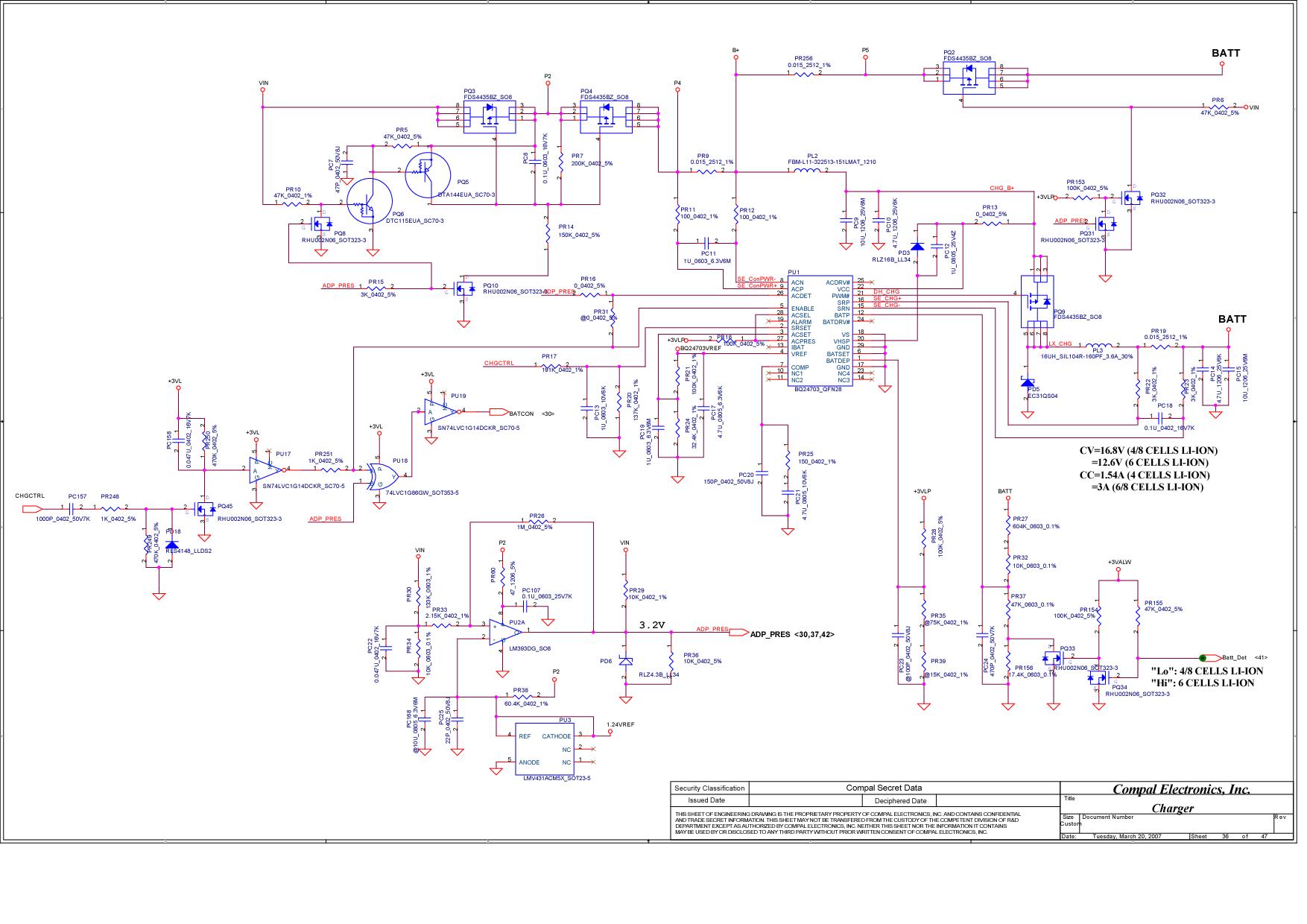This screenshot has width=1307, height=924.
Task: Click the VIN power terminal near PR10
Action: pos(263,90)
